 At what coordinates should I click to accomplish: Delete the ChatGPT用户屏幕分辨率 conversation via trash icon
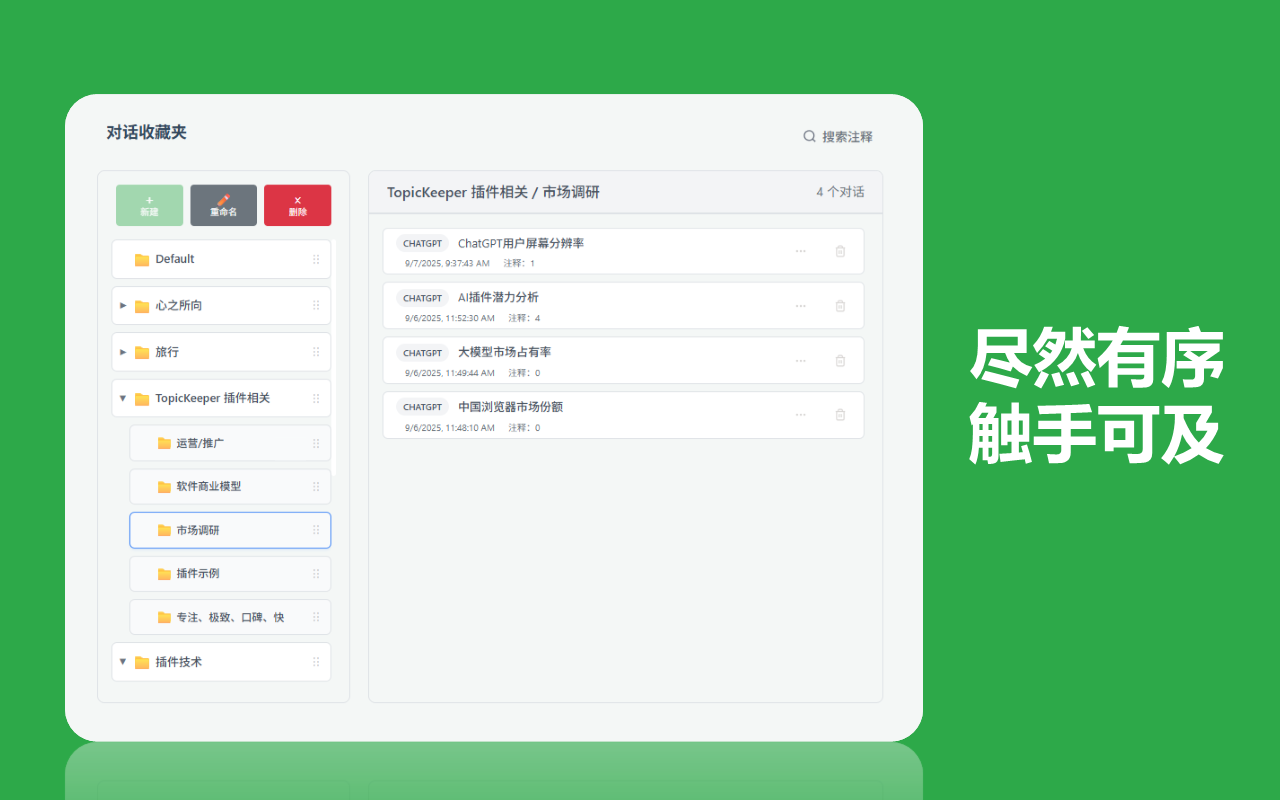pos(840,251)
